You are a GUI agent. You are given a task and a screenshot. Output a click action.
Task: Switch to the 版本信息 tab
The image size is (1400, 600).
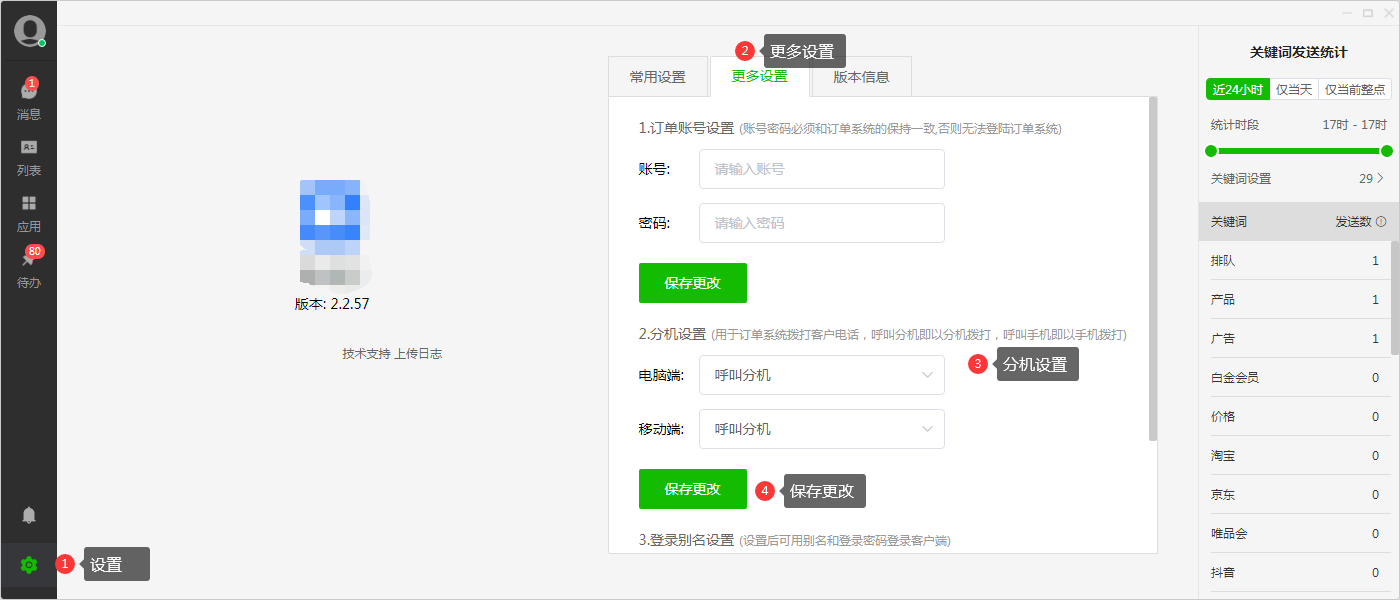pos(861,77)
